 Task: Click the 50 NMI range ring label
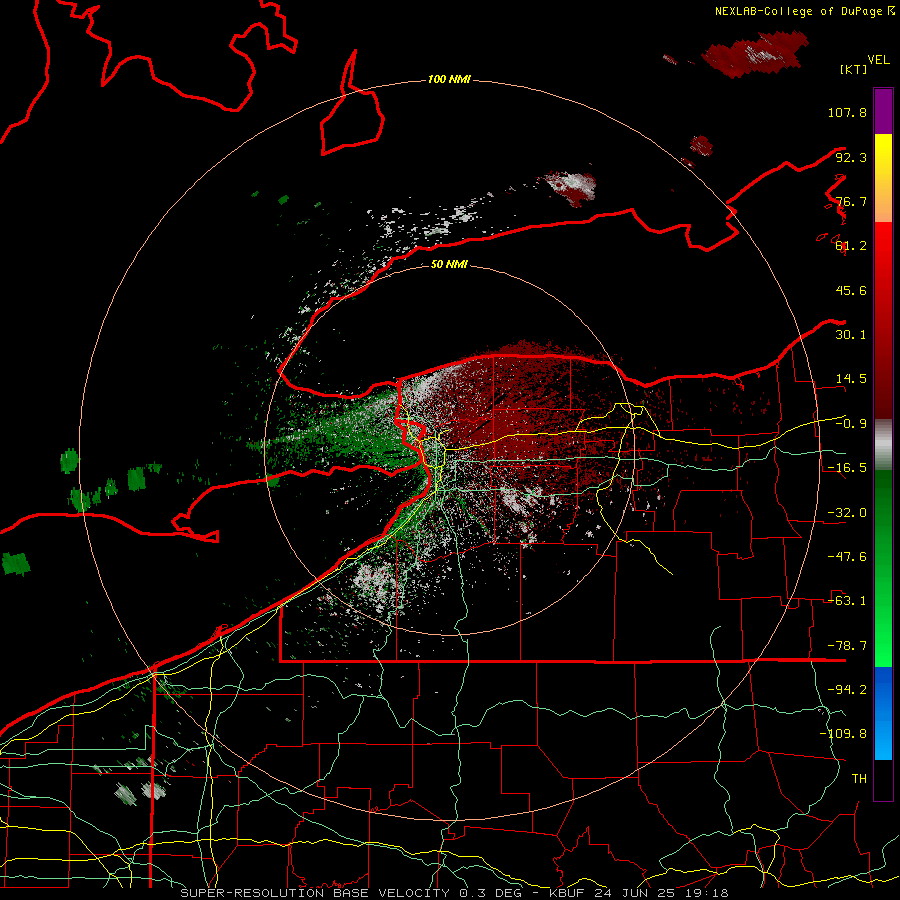449,265
